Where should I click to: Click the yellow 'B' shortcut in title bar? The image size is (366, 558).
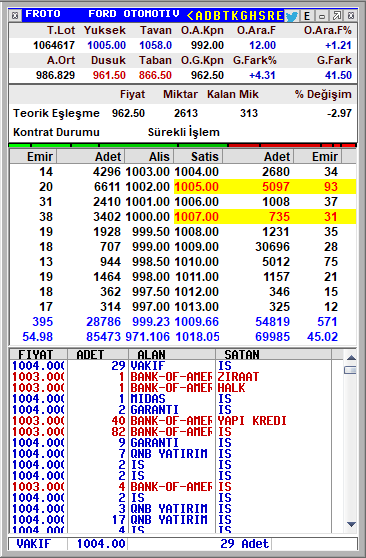[217, 16]
